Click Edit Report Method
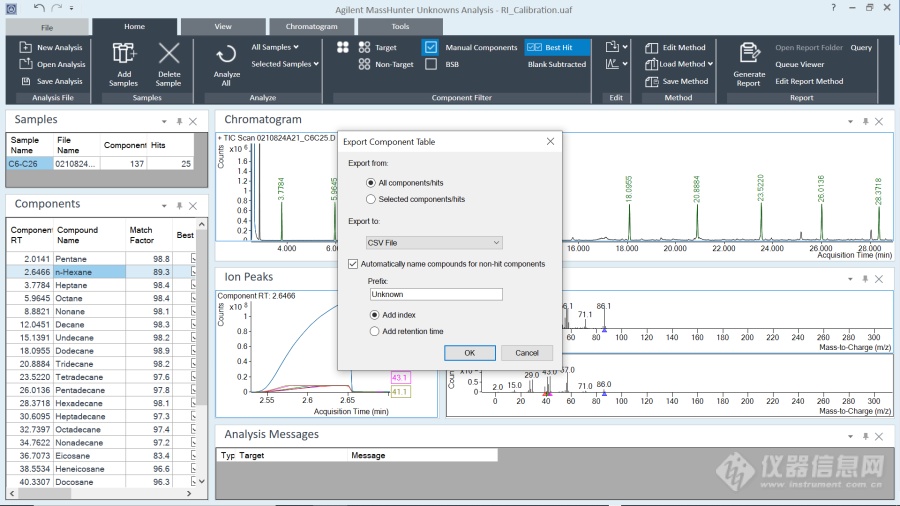This screenshot has width=900, height=506. (809, 81)
